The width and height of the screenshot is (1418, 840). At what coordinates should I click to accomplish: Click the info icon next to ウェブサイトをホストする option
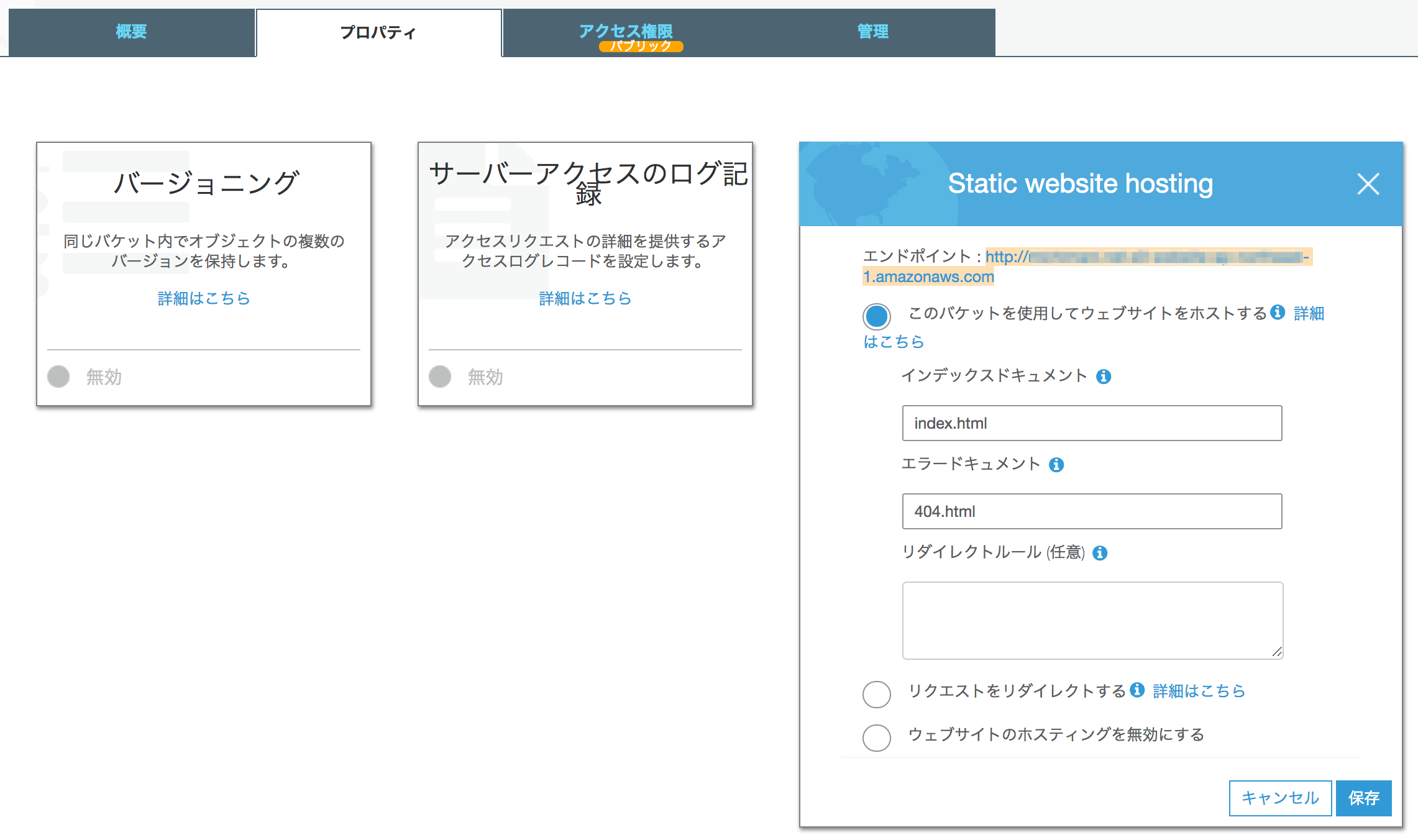click(1278, 314)
